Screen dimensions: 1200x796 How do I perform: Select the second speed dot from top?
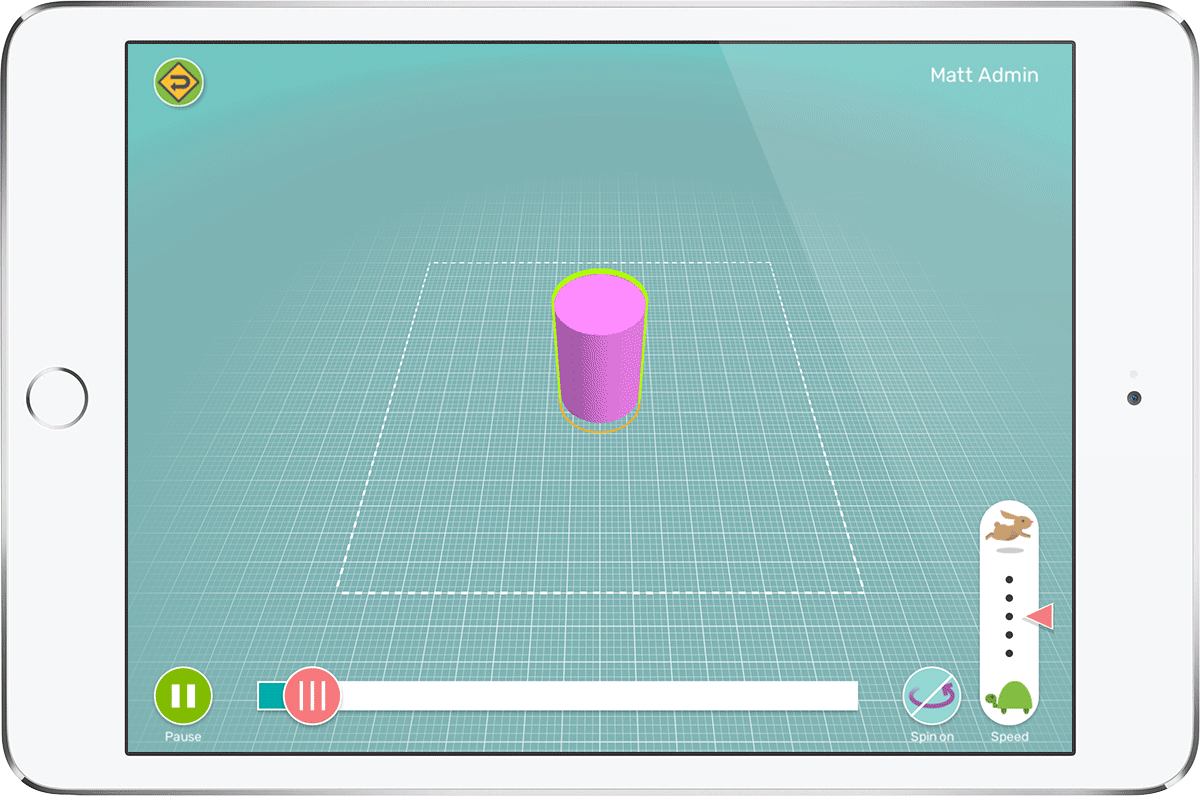(x=1009, y=598)
